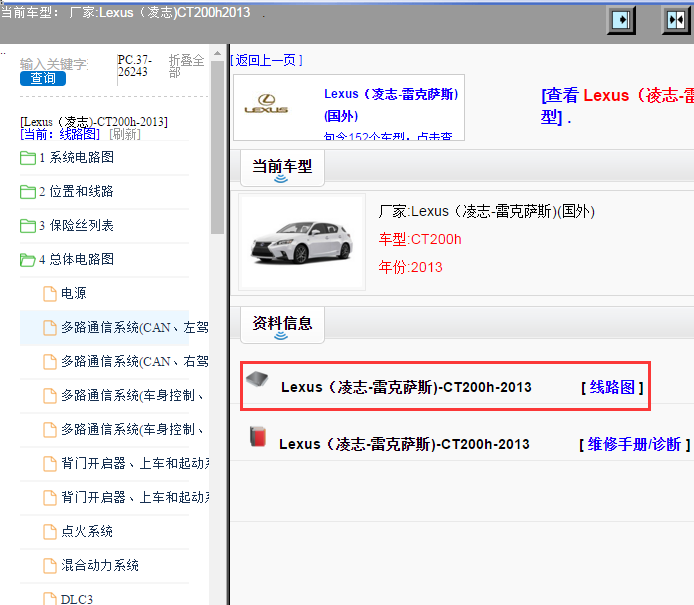Click document icon next to DLC3
This screenshot has width=694, height=605.
pyautogui.click(x=50, y=598)
